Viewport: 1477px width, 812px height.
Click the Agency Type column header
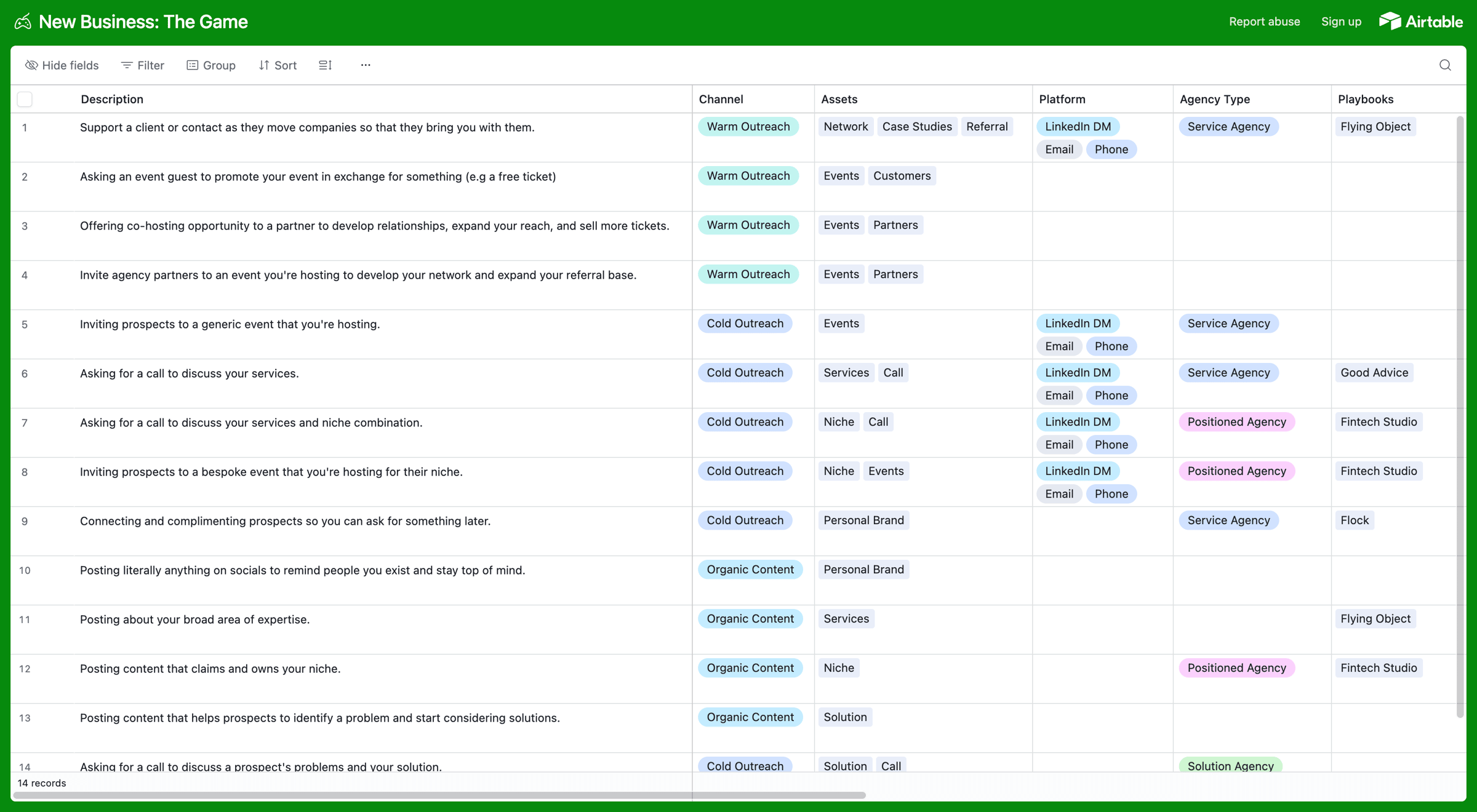1214,99
